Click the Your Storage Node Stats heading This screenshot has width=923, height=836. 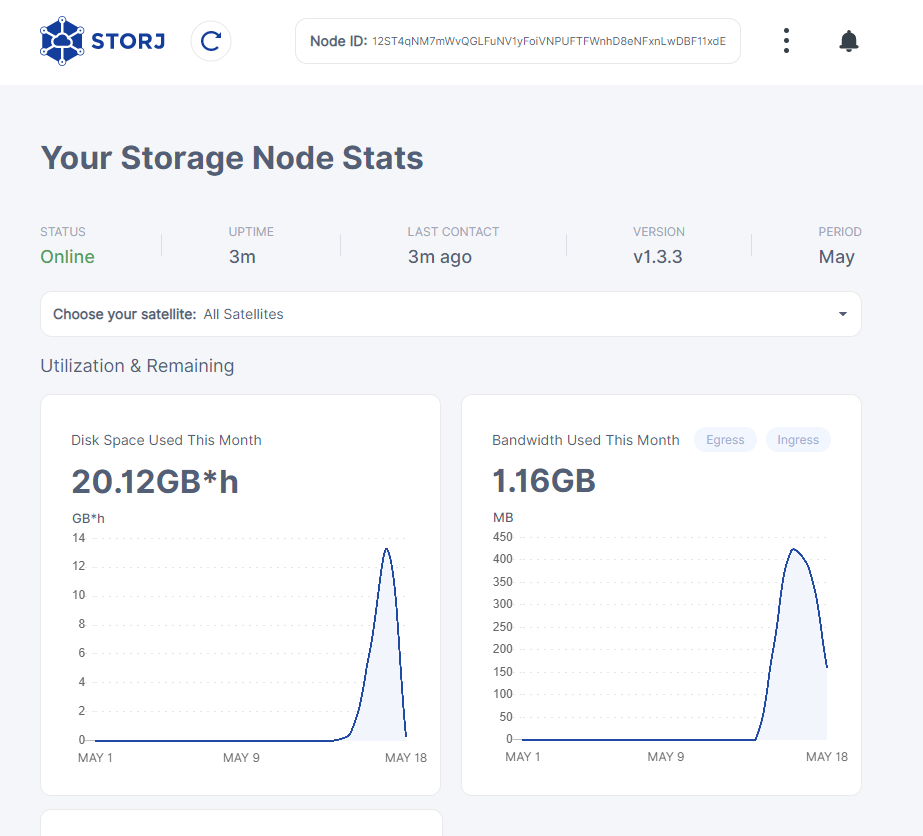[232, 158]
